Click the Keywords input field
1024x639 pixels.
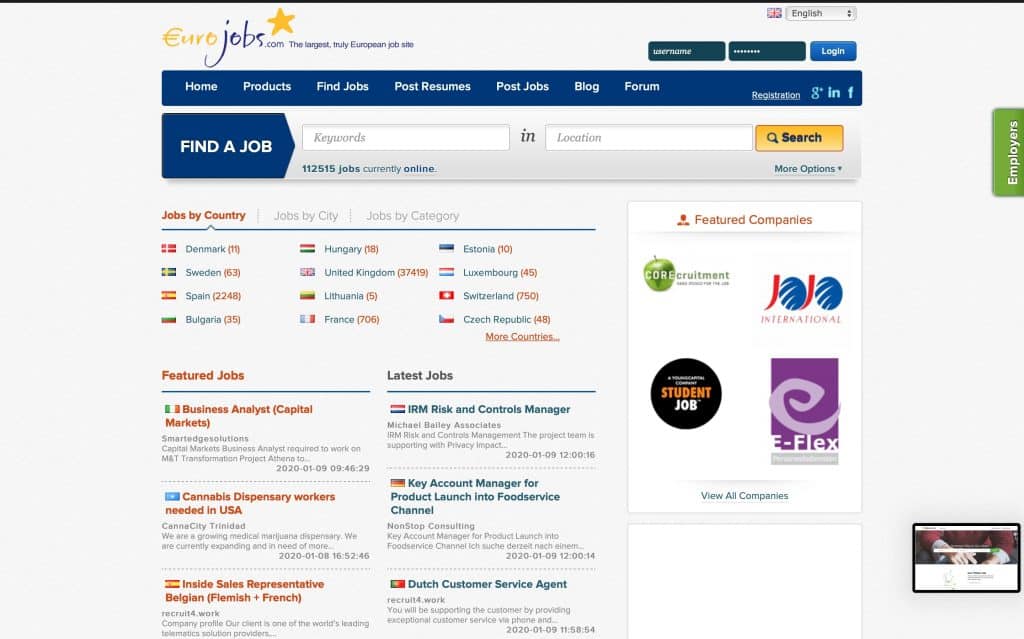(404, 137)
